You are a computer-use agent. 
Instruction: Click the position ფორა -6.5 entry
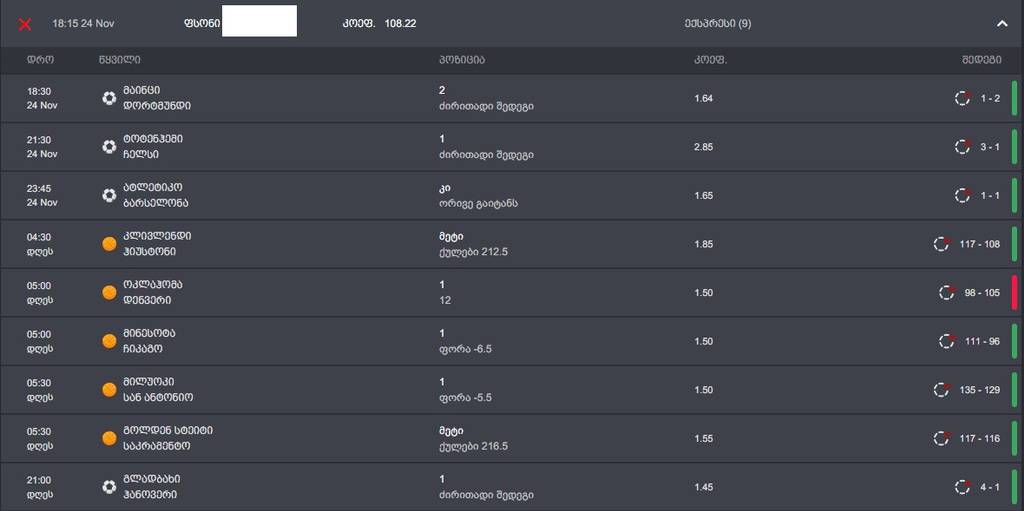(x=465, y=341)
